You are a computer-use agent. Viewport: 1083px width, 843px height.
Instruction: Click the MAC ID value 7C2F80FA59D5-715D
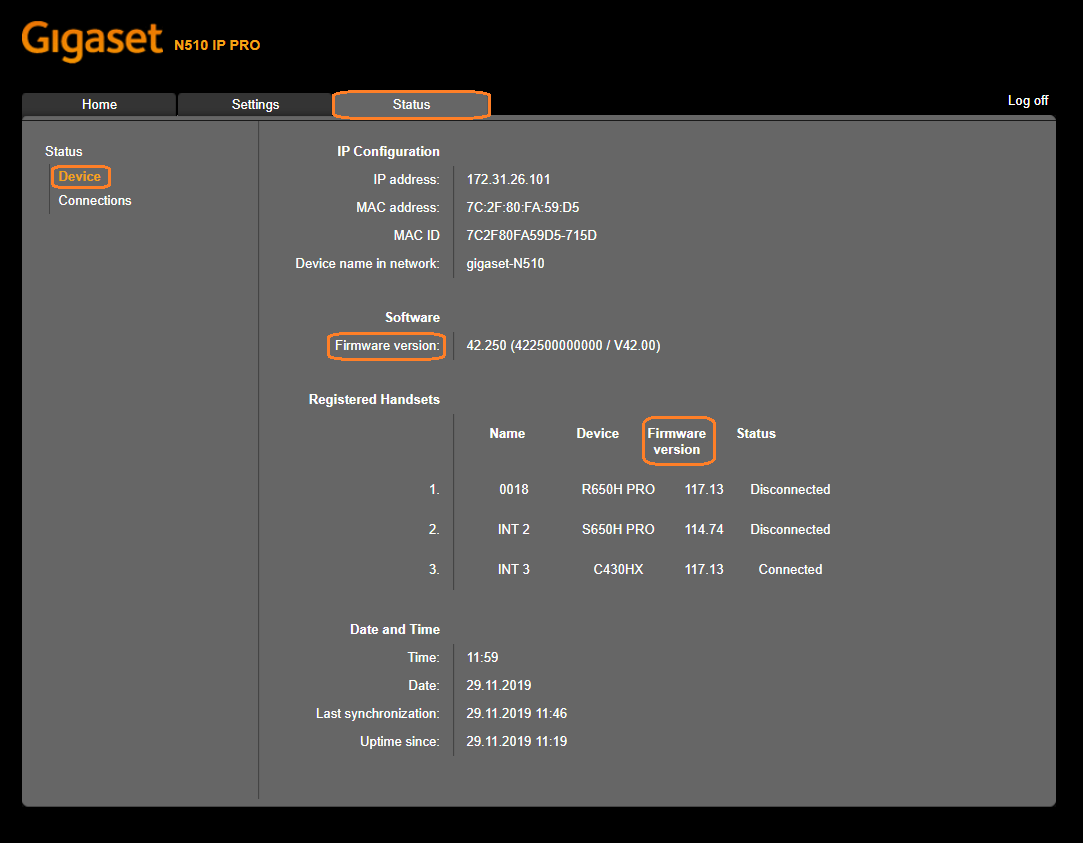[x=531, y=236]
